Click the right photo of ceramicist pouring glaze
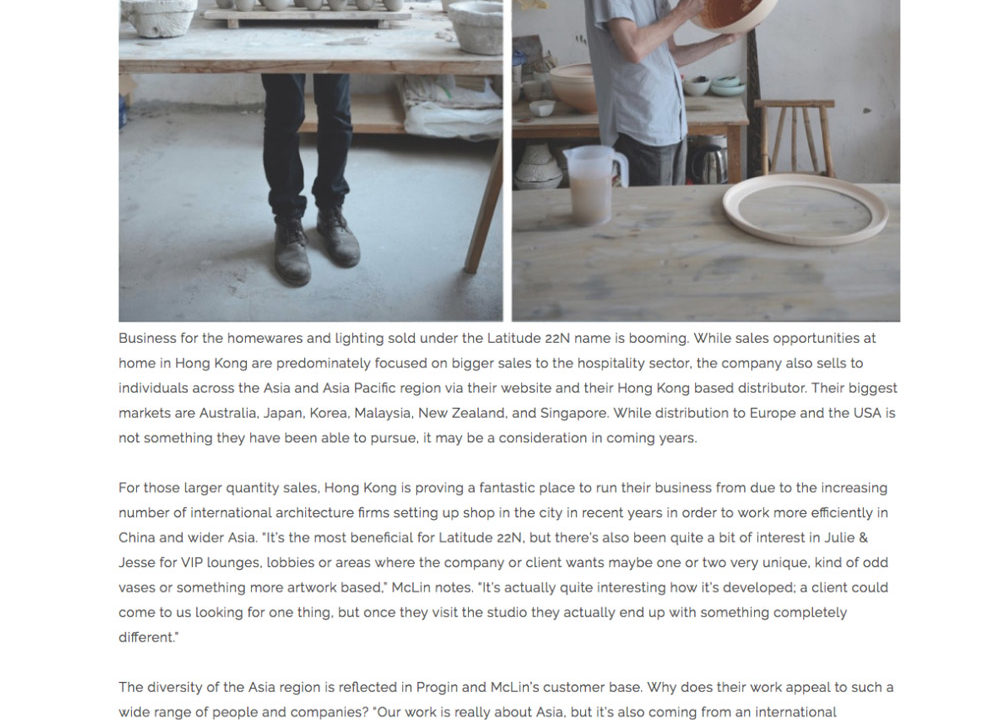 click(x=706, y=160)
